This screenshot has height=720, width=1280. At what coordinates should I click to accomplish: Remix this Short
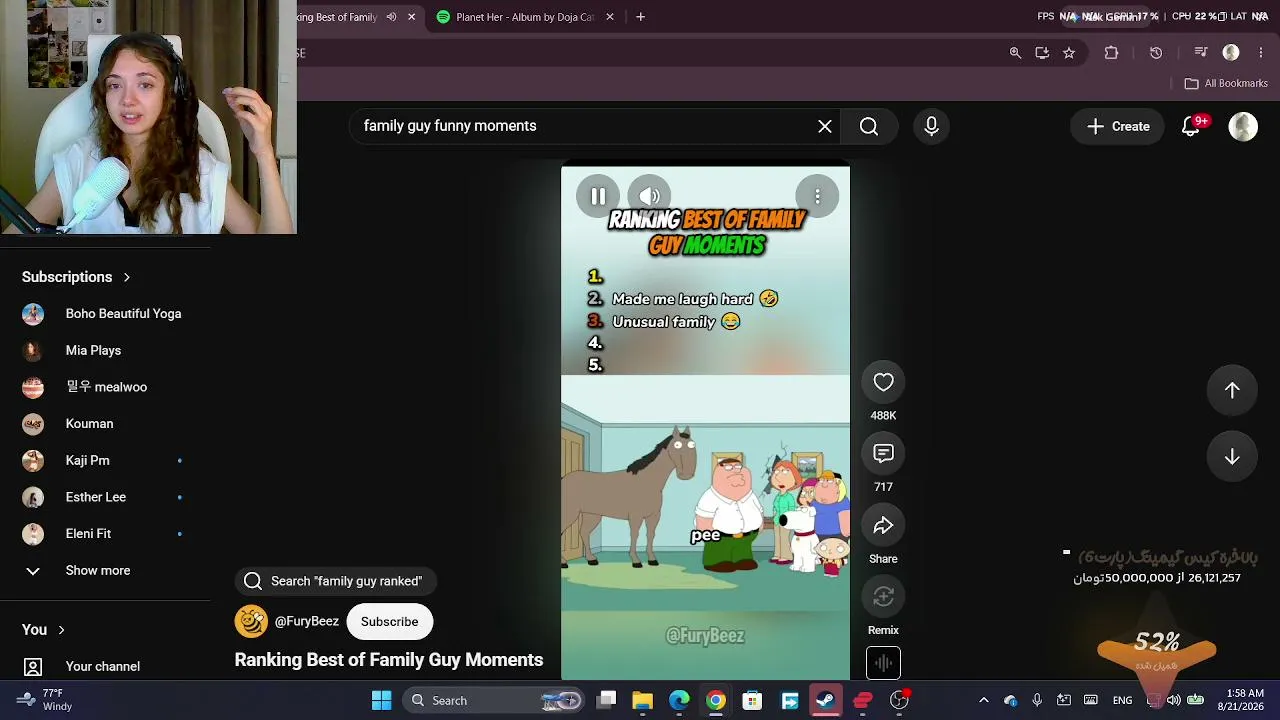(883, 597)
